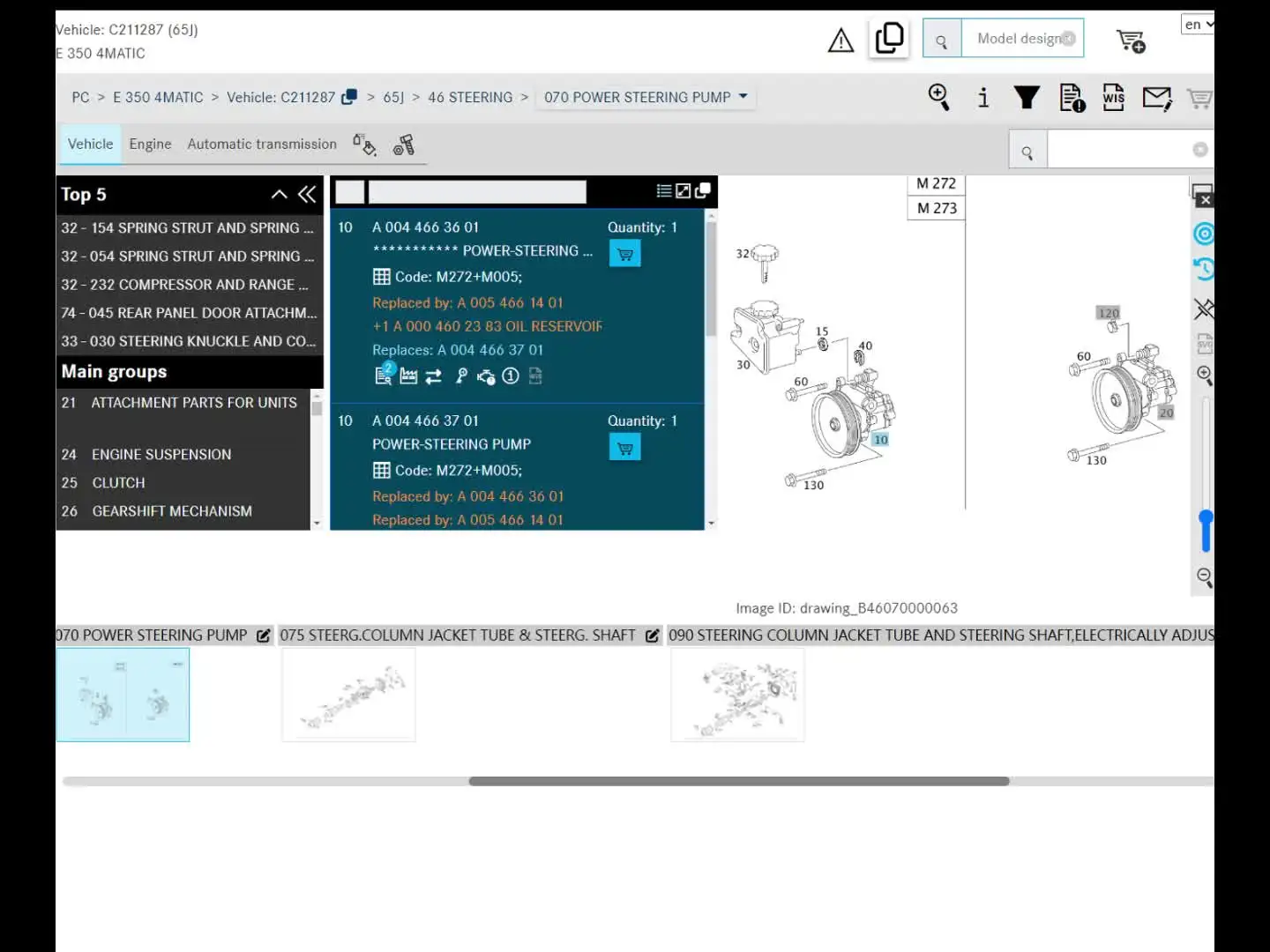Click the pop-out window icon in parts header

(x=703, y=190)
